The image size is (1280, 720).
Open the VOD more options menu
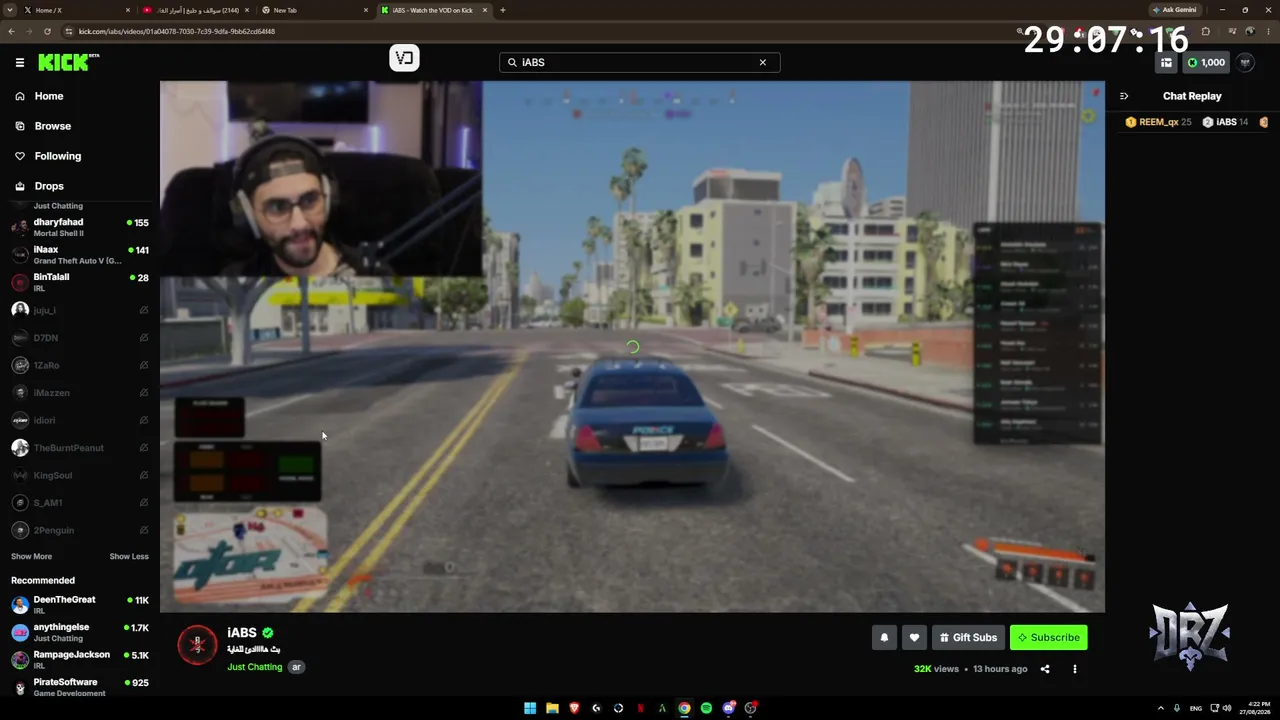click(1075, 669)
